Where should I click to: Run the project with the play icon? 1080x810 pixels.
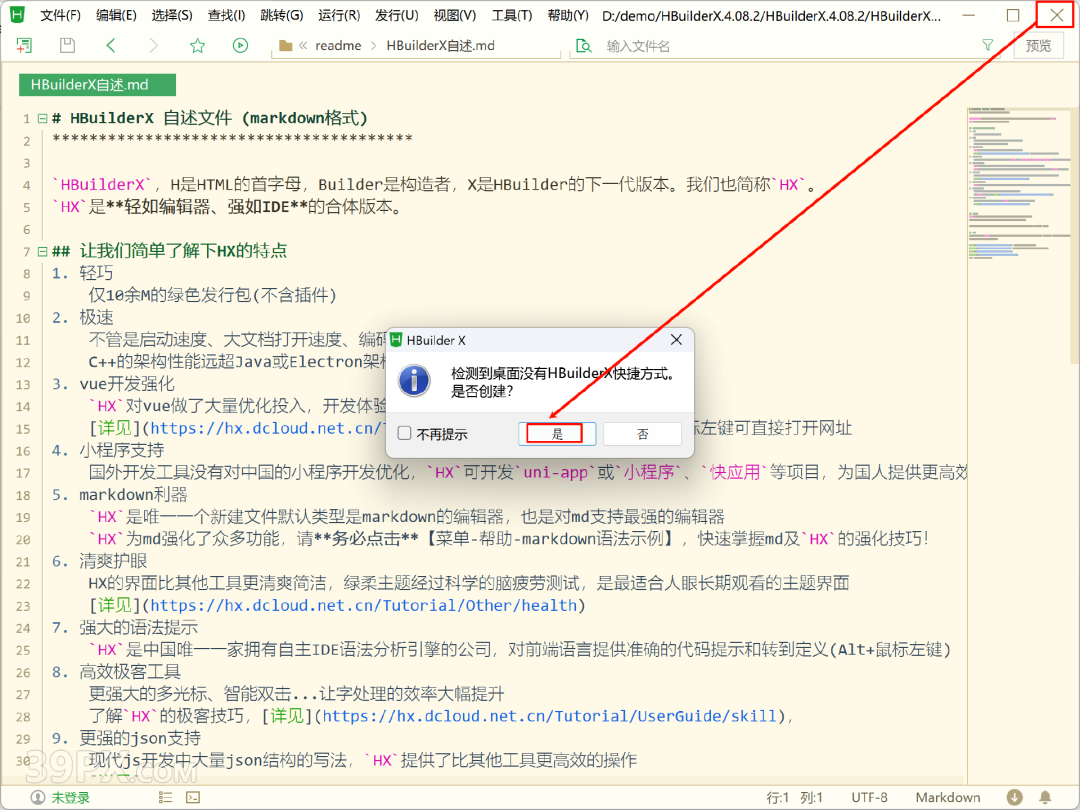click(x=240, y=45)
